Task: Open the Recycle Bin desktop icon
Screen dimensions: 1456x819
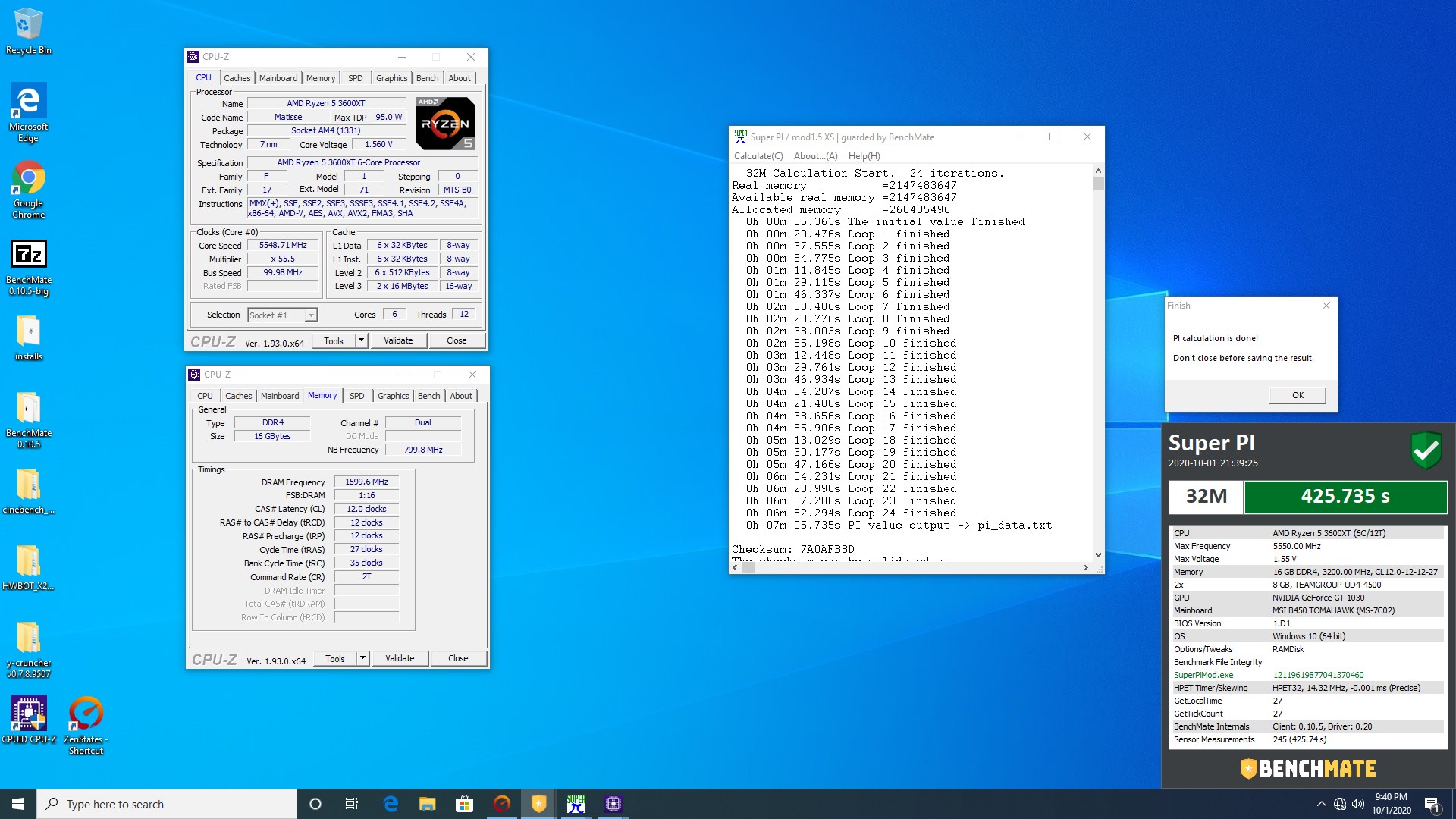Action: pyautogui.click(x=28, y=30)
